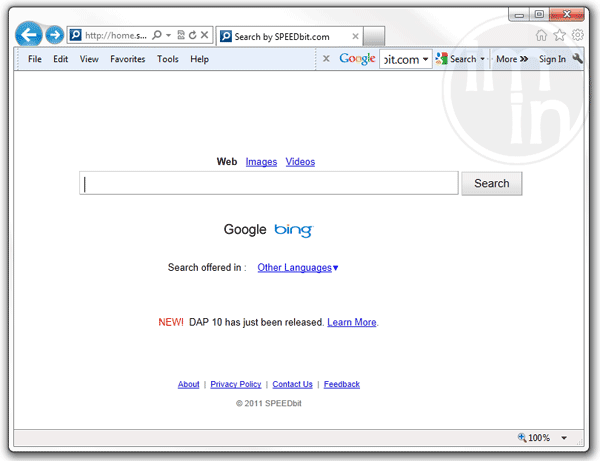
Task: Open zoom level dropdown arrow
Action: tap(564, 438)
